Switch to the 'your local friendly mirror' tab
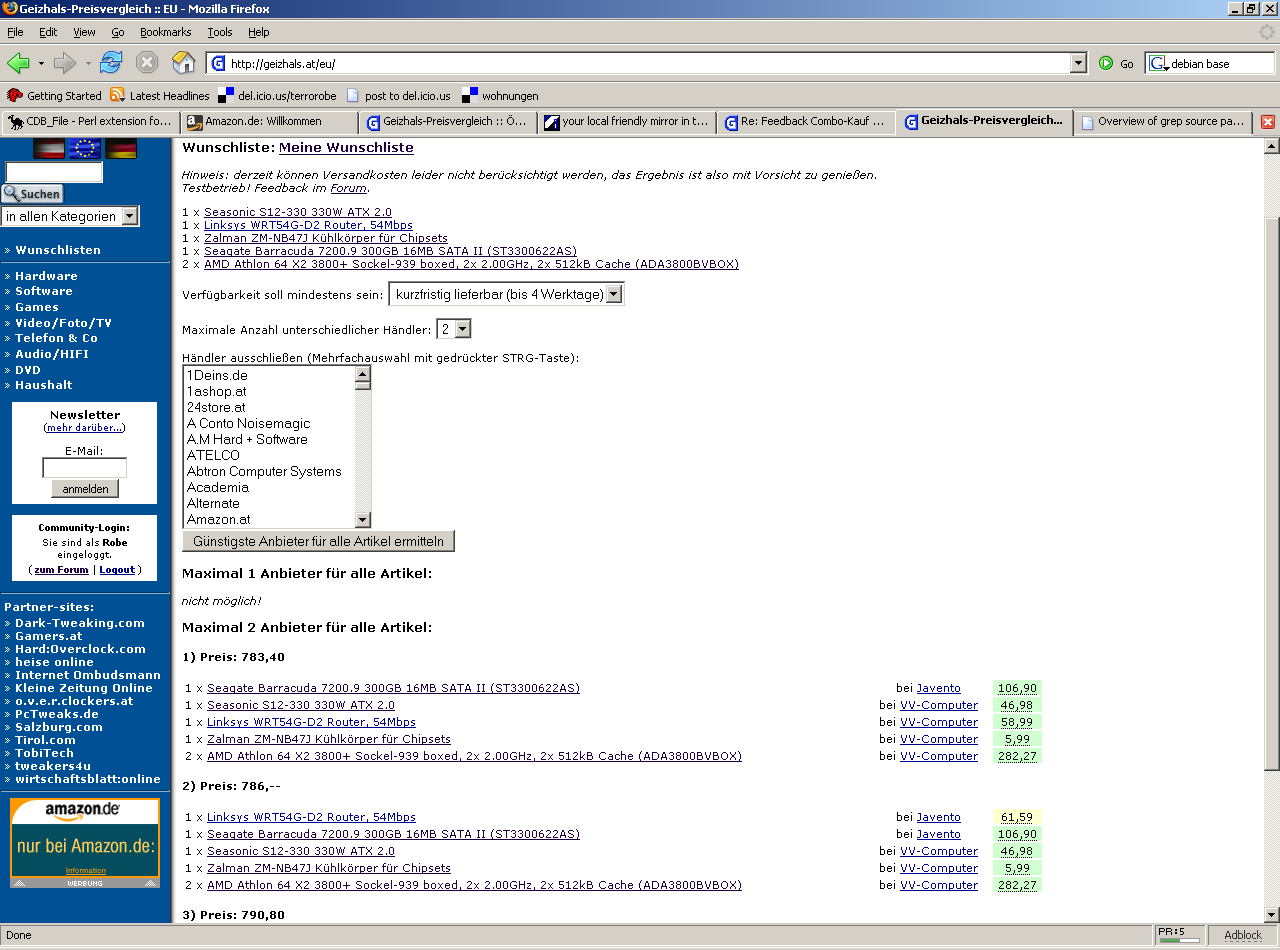The image size is (1280, 950). point(627,122)
